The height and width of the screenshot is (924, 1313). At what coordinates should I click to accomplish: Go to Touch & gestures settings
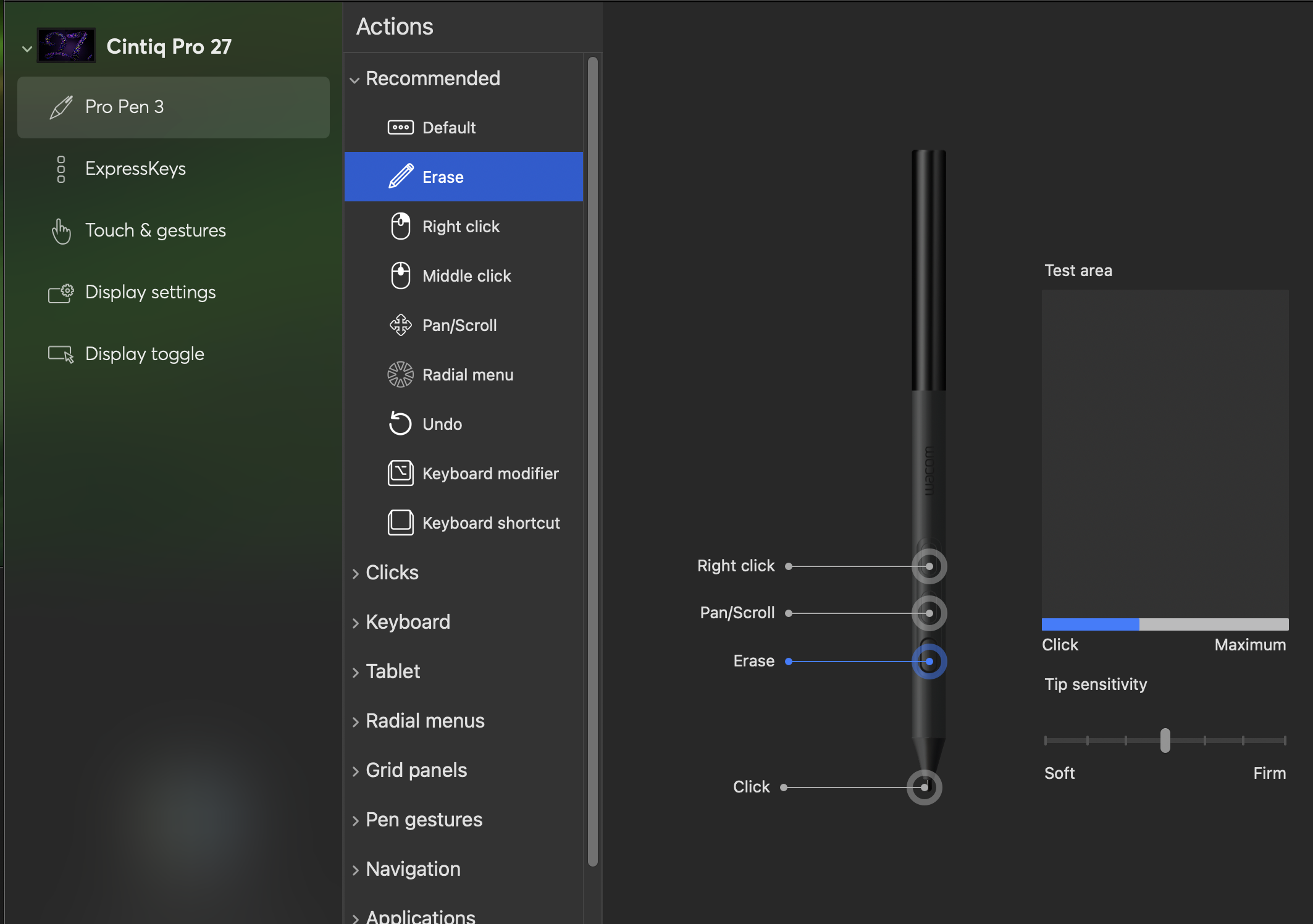[x=174, y=231]
